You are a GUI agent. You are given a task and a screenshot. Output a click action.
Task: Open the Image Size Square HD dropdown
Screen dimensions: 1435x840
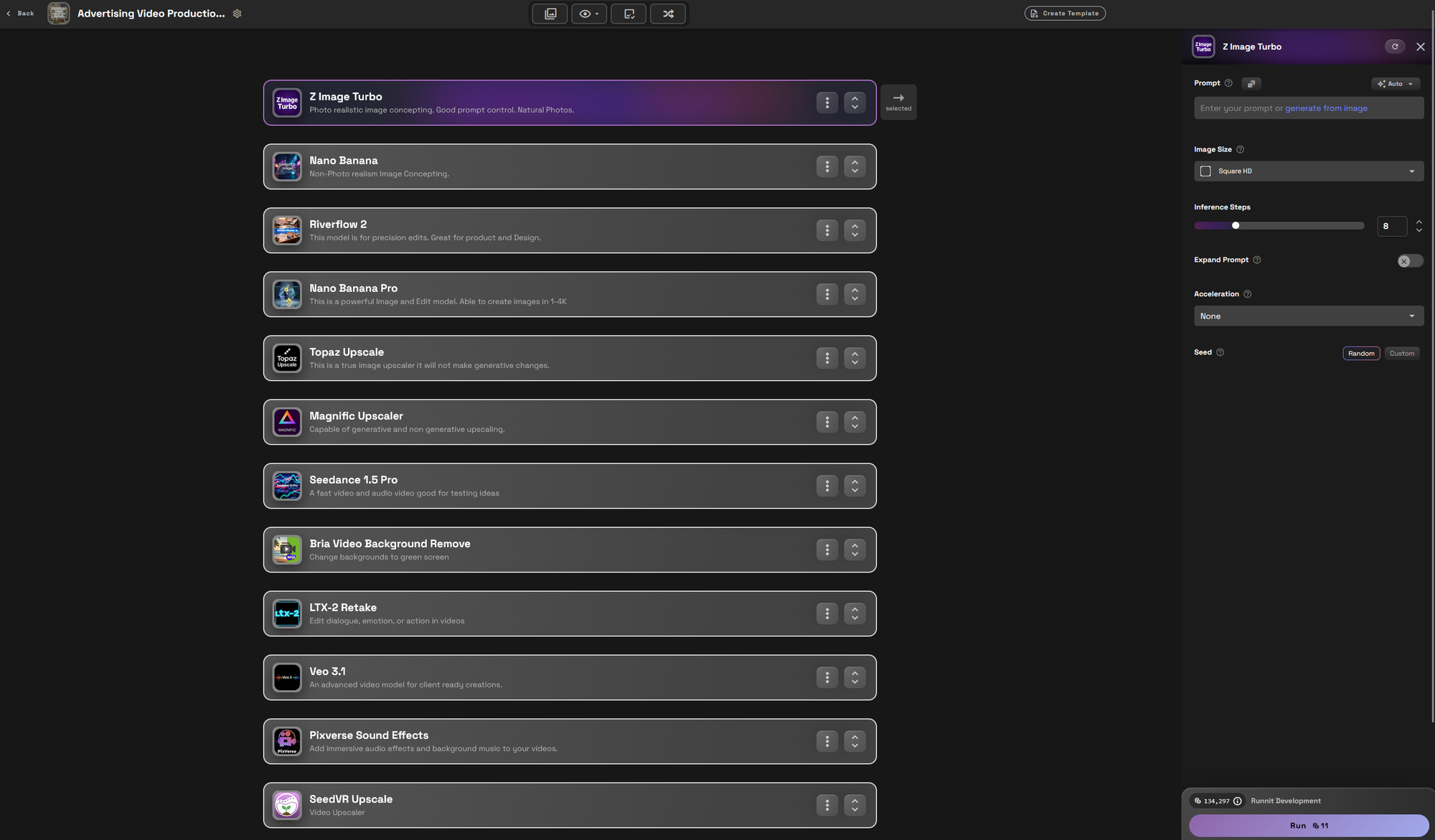(x=1308, y=171)
